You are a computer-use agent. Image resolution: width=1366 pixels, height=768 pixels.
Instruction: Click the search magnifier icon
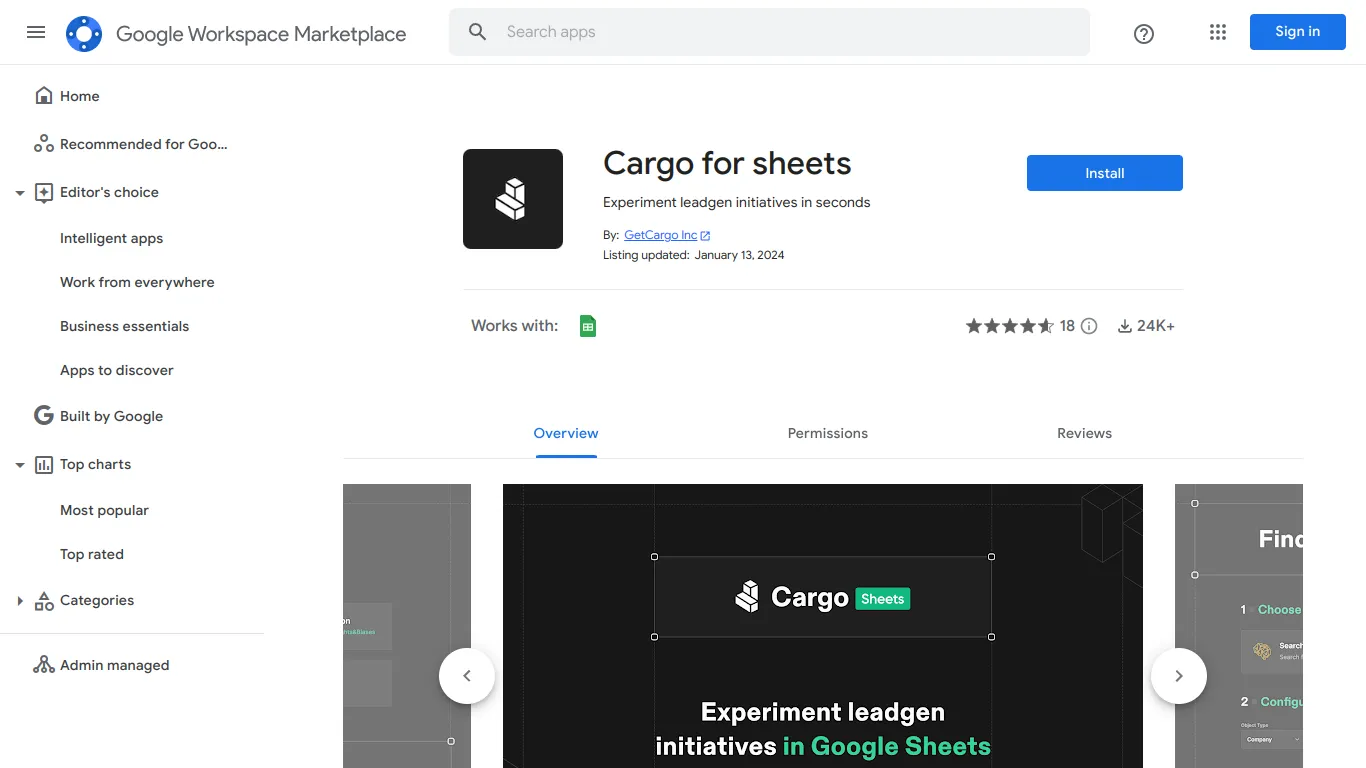[478, 32]
